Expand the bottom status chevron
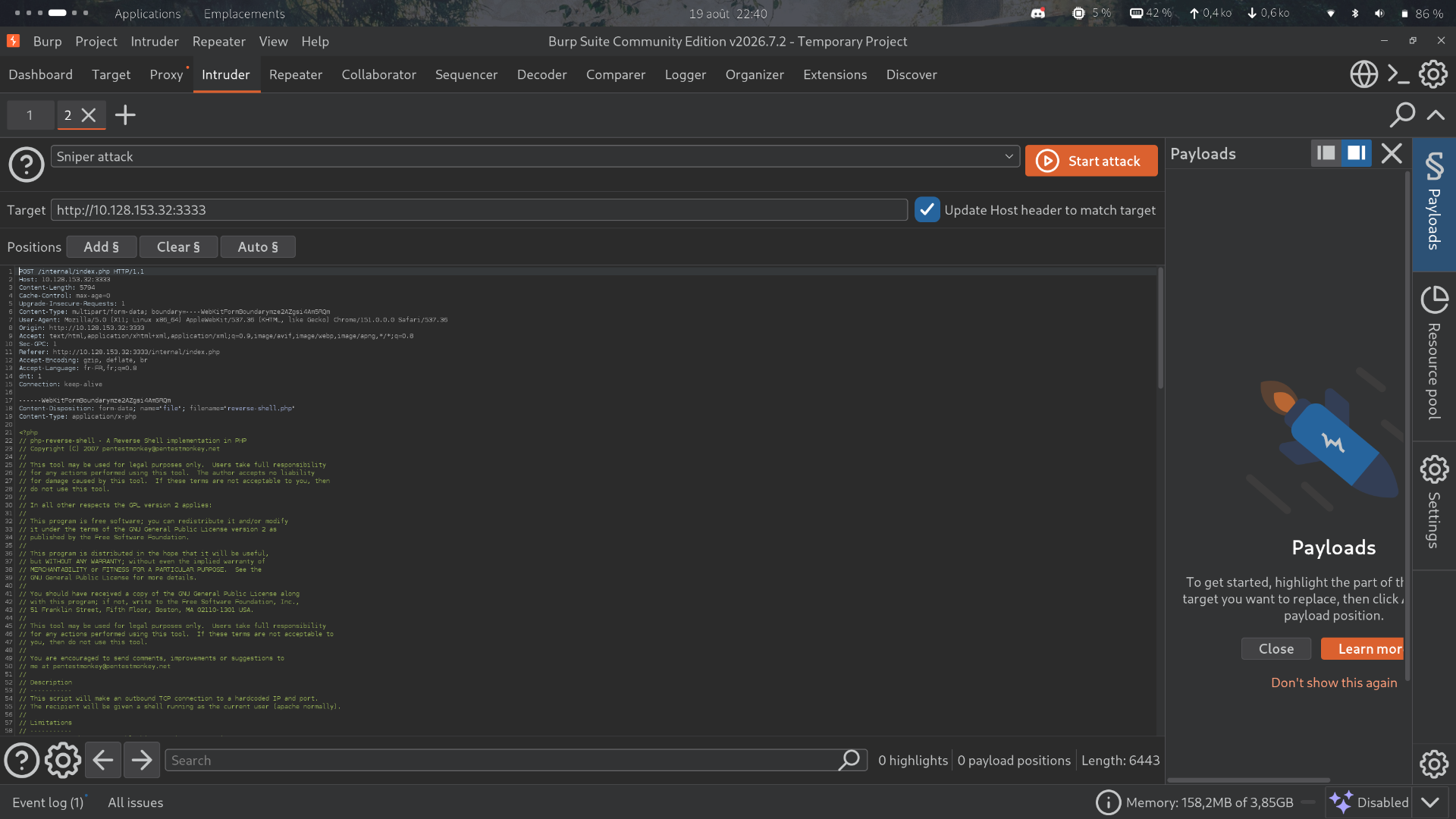Screen dimensions: 1456x819 click(x=1430, y=802)
